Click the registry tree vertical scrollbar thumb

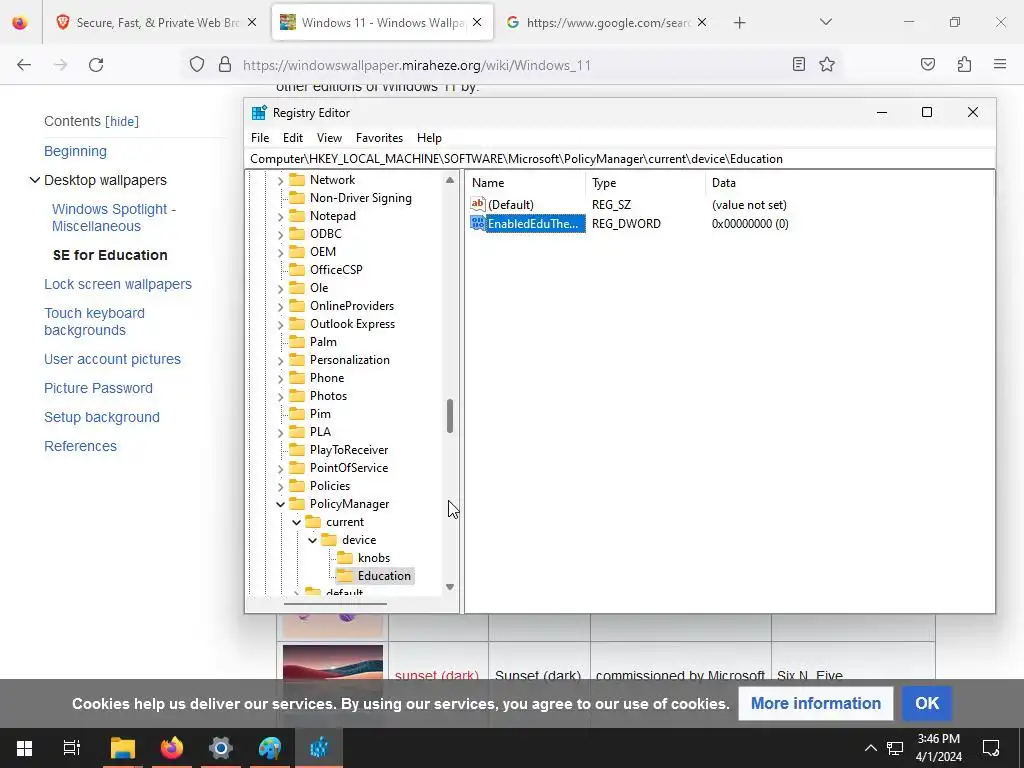pyautogui.click(x=449, y=416)
